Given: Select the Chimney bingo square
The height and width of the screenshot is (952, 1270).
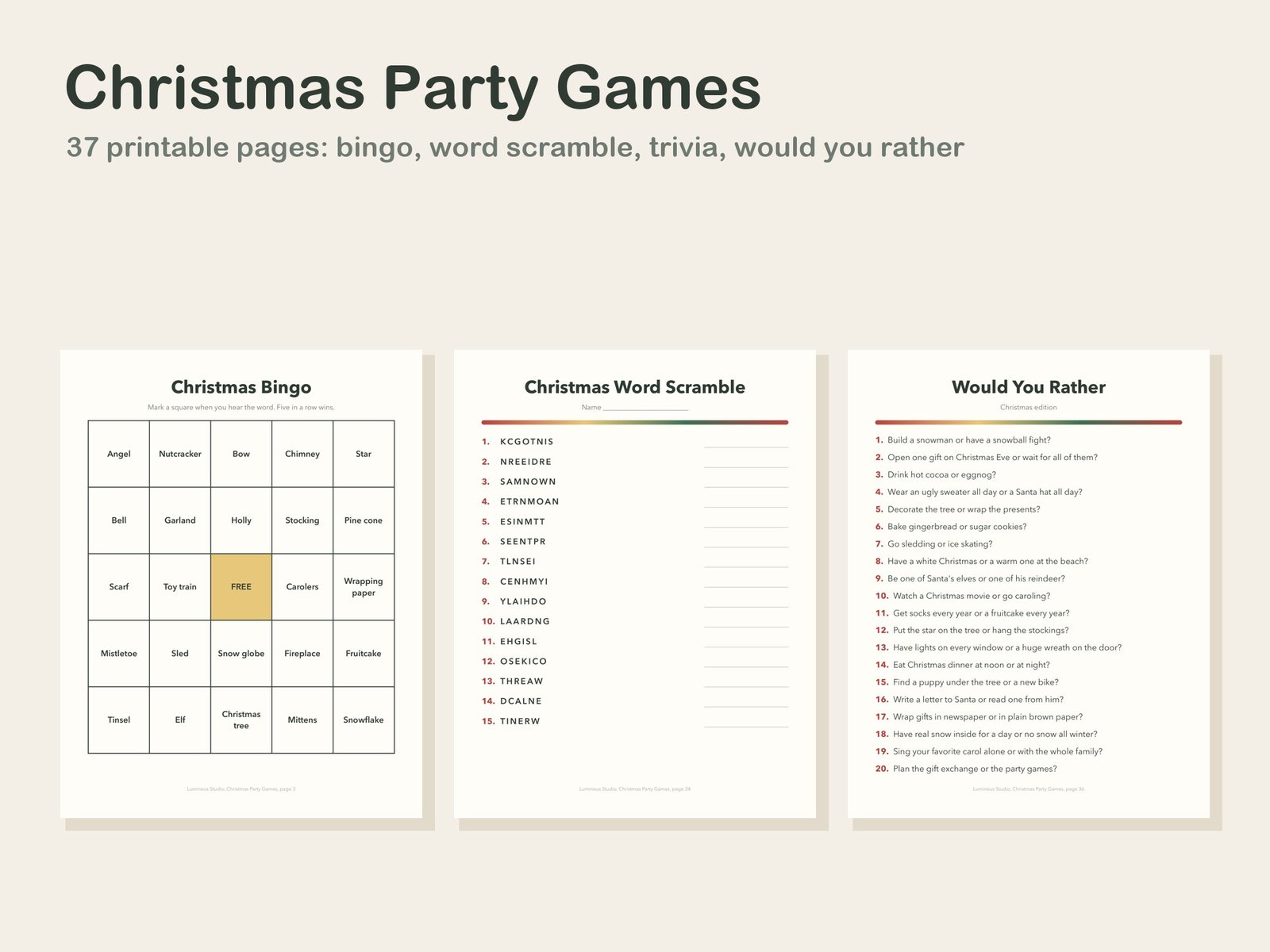Looking at the screenshot, I should tap(302, 454).
